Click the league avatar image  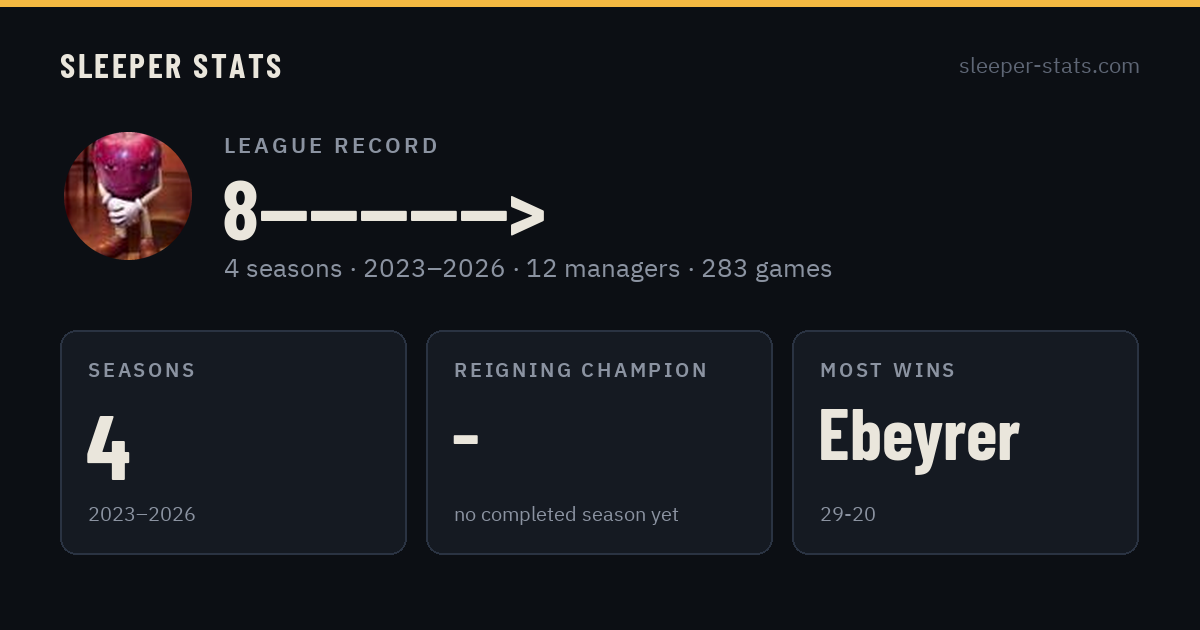(x=128, y=196)
